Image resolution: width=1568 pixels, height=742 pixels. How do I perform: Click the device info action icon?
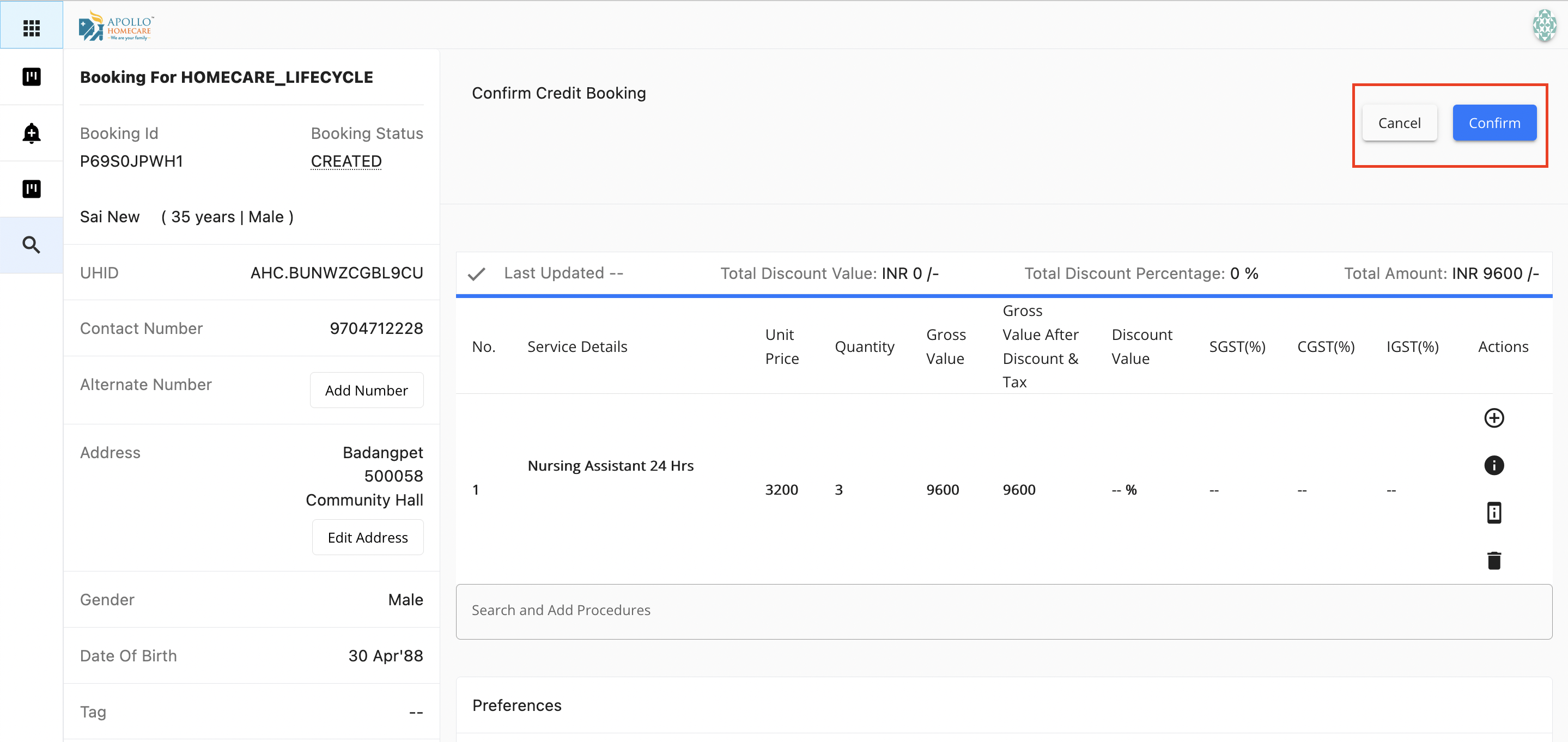point(1493,513)
